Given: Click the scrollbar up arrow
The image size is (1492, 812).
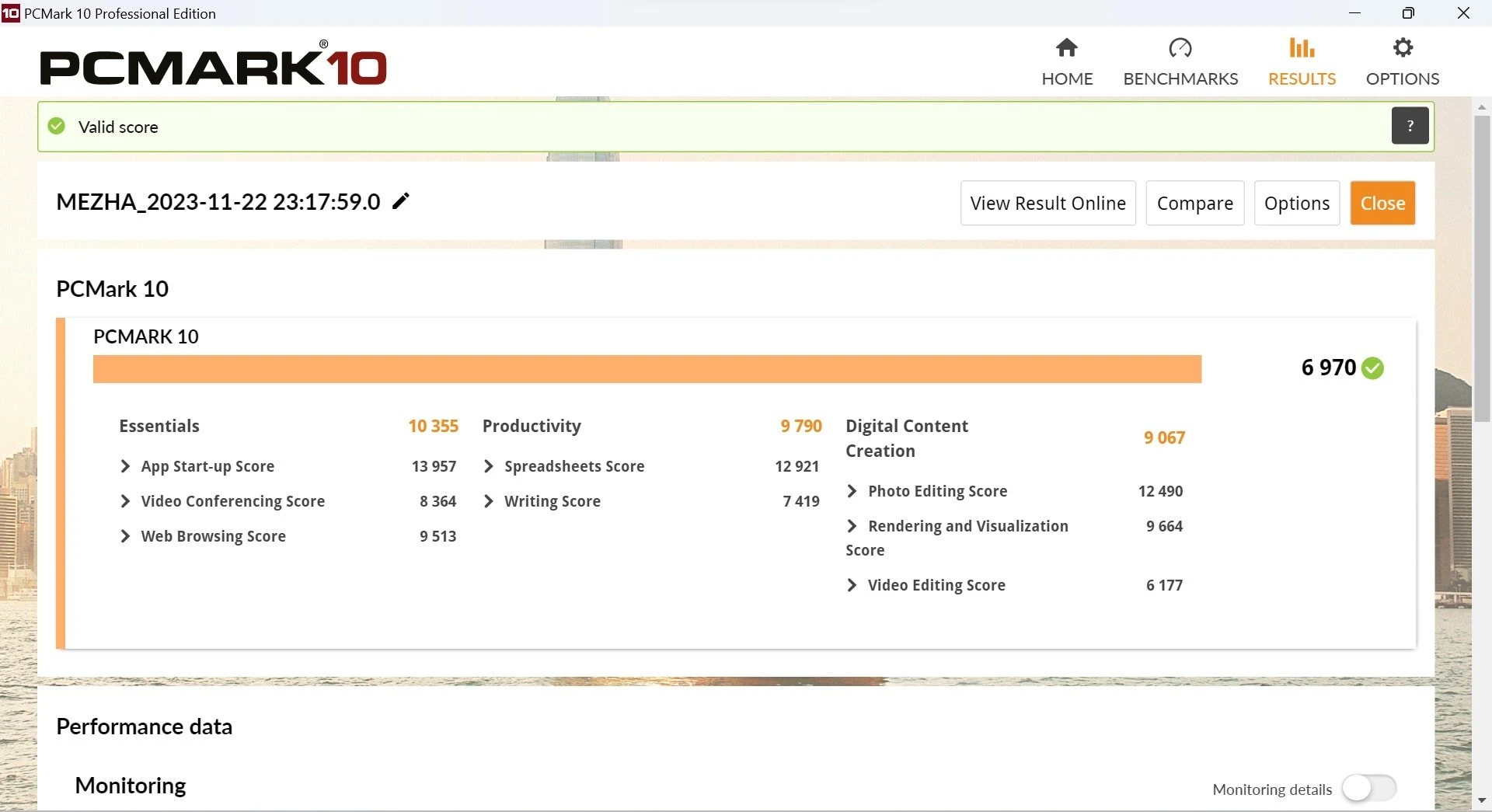Looking at the screenshot, I should pos(1482,106).
